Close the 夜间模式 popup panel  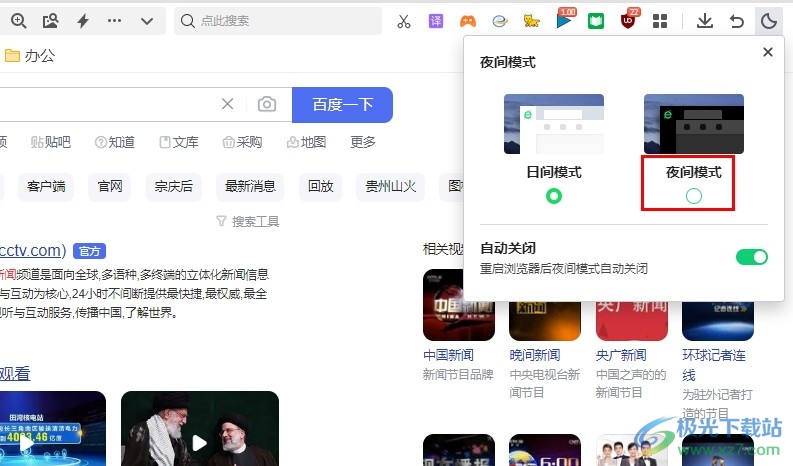768,52
